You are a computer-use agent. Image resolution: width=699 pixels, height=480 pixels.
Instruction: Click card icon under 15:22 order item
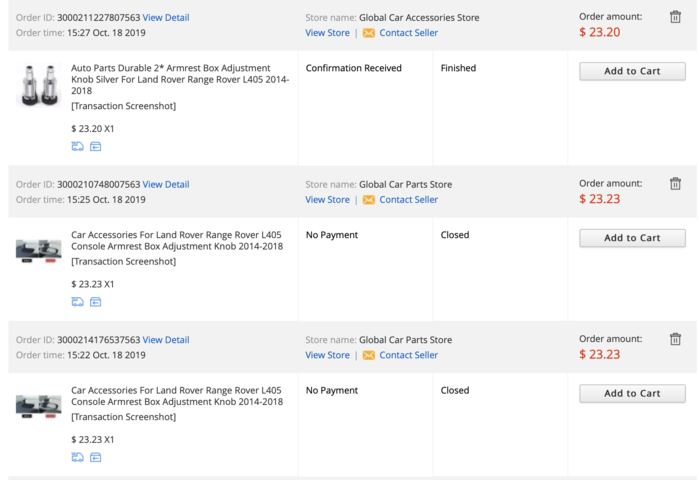95,457
